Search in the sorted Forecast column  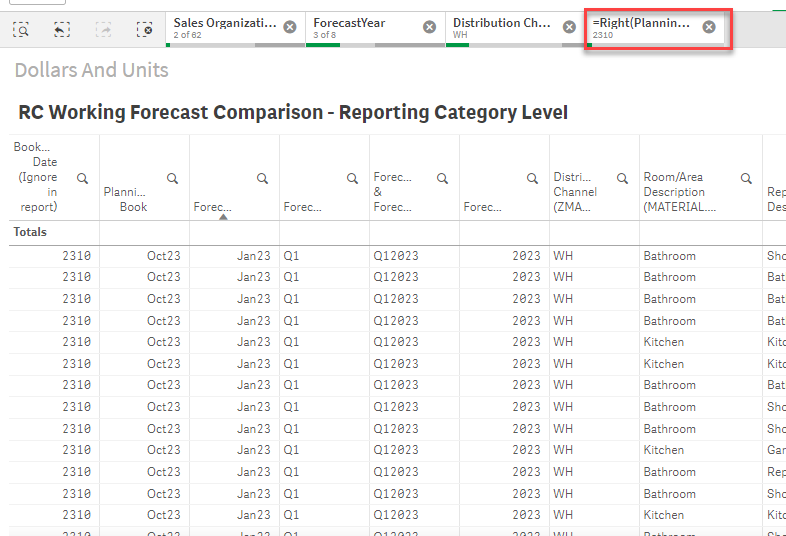click(x=263, y=178)
